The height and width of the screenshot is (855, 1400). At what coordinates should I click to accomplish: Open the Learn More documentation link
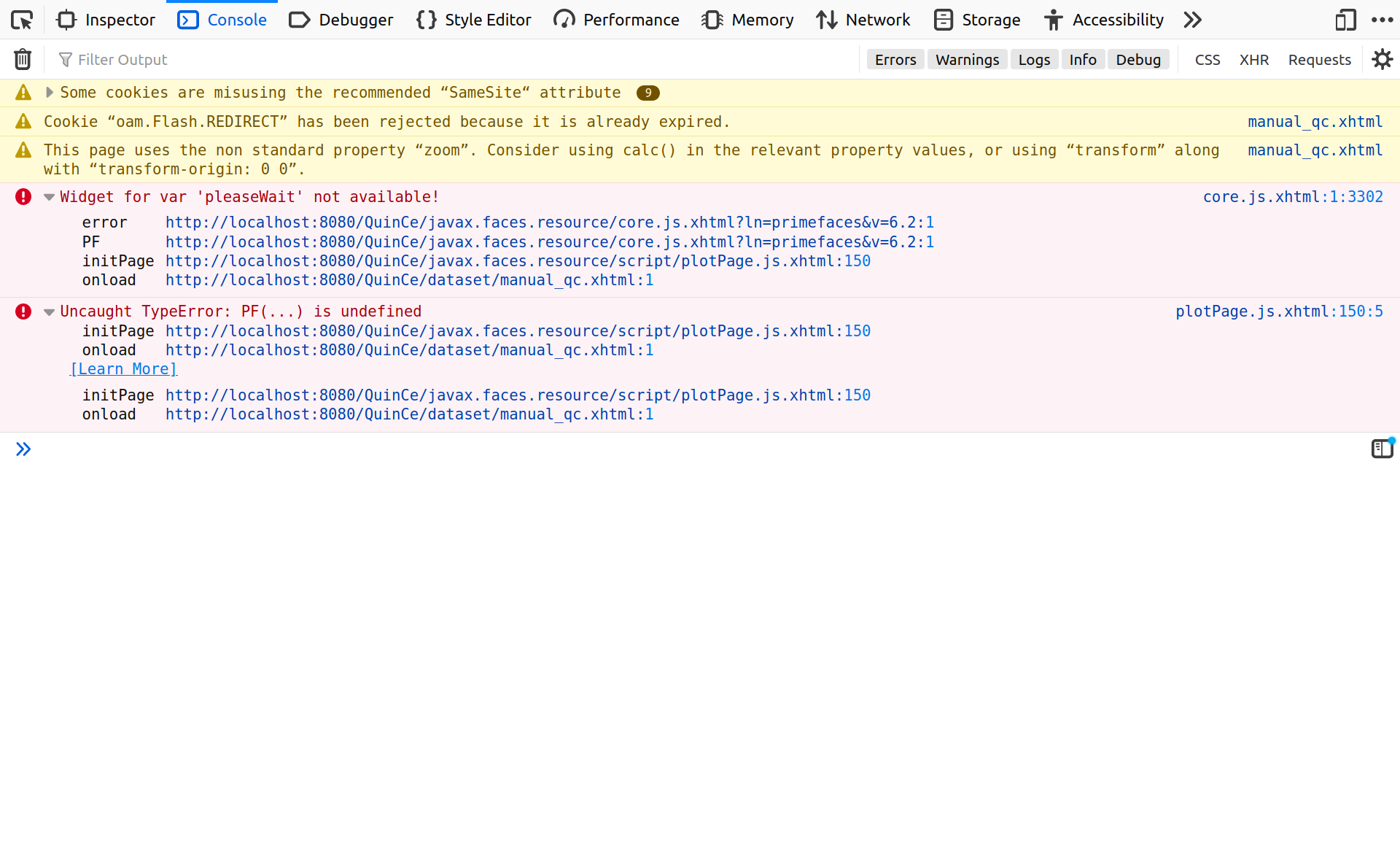coord(123,369)
